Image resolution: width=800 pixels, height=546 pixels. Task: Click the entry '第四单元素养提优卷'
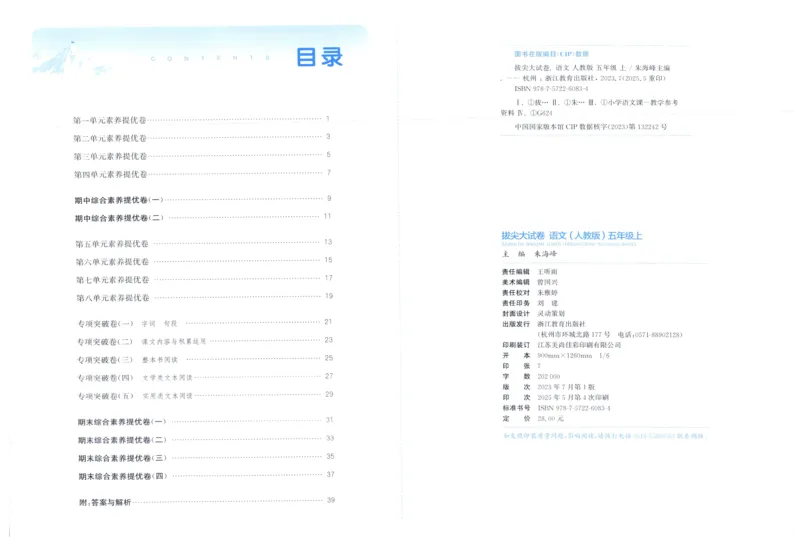coord(111,175)
